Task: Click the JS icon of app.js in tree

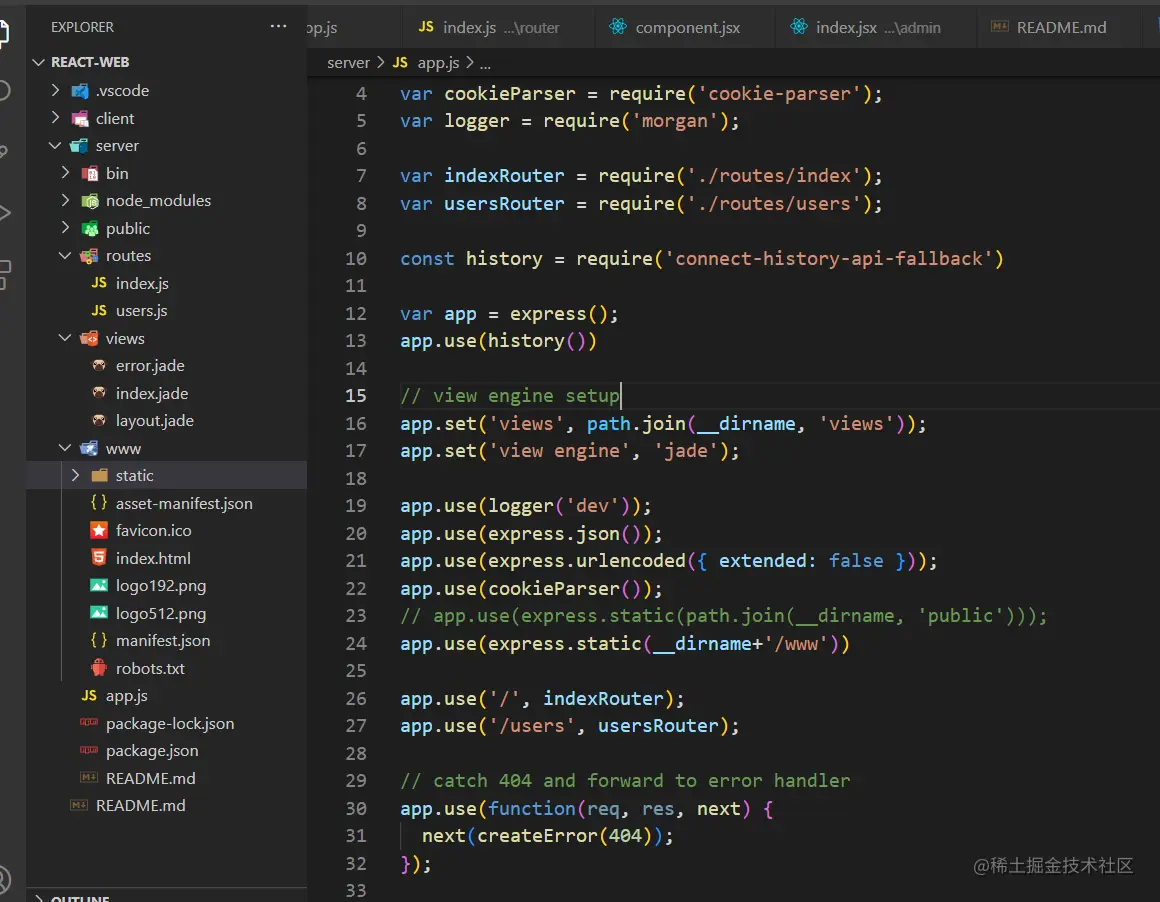Action: tap(90, 696)
